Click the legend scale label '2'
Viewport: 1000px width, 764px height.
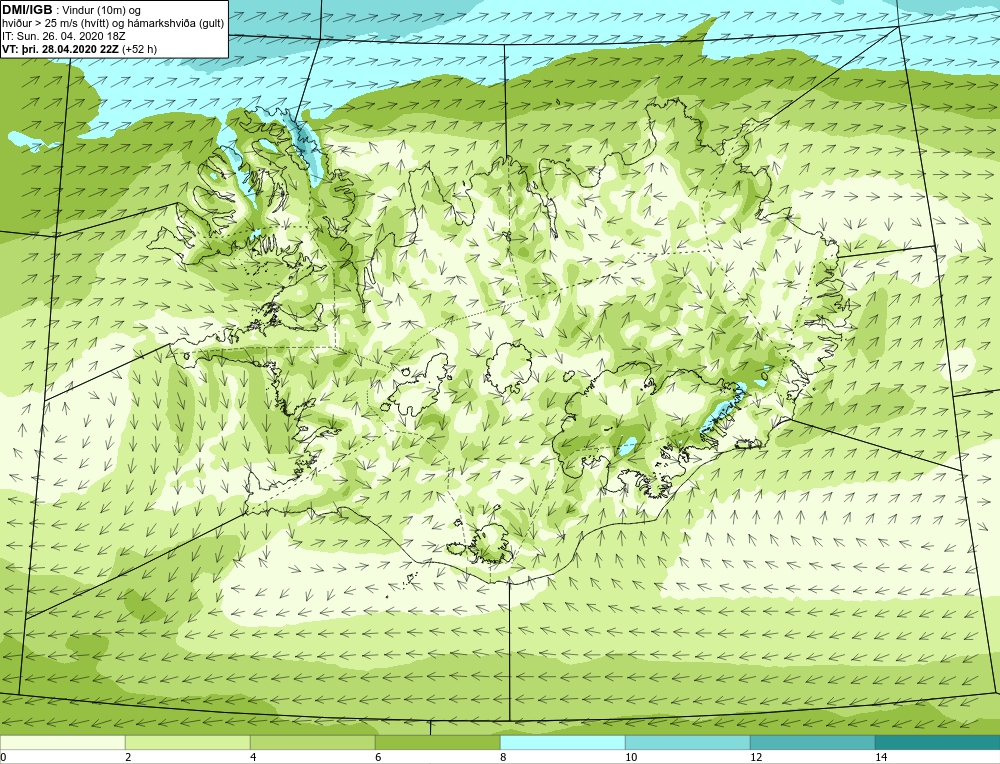128,757
